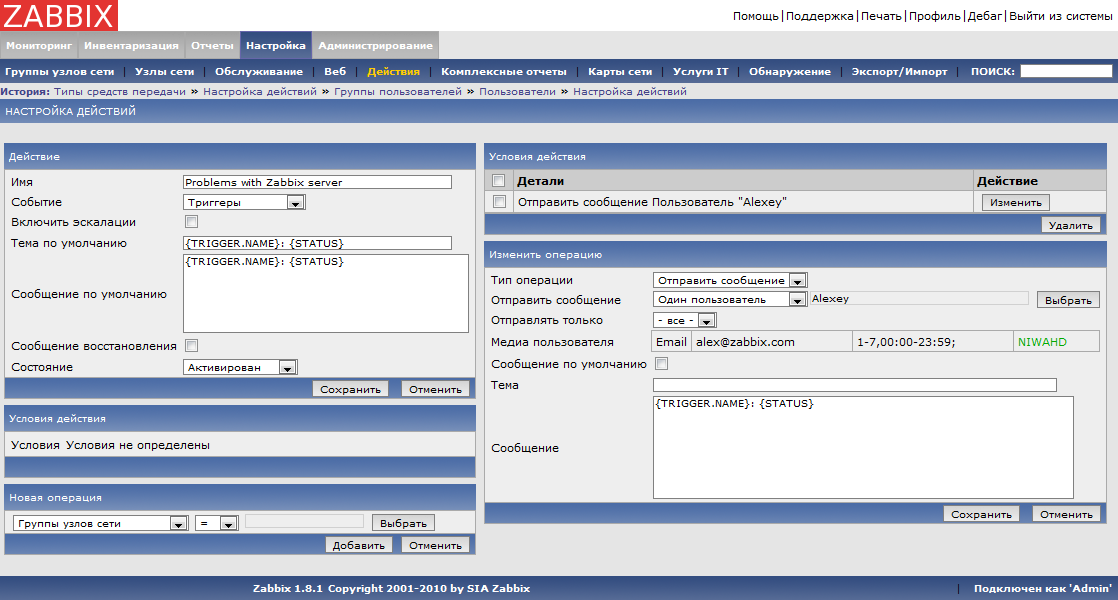
Task: Click the operation Сообщение textarea
Action: point(863,448)
